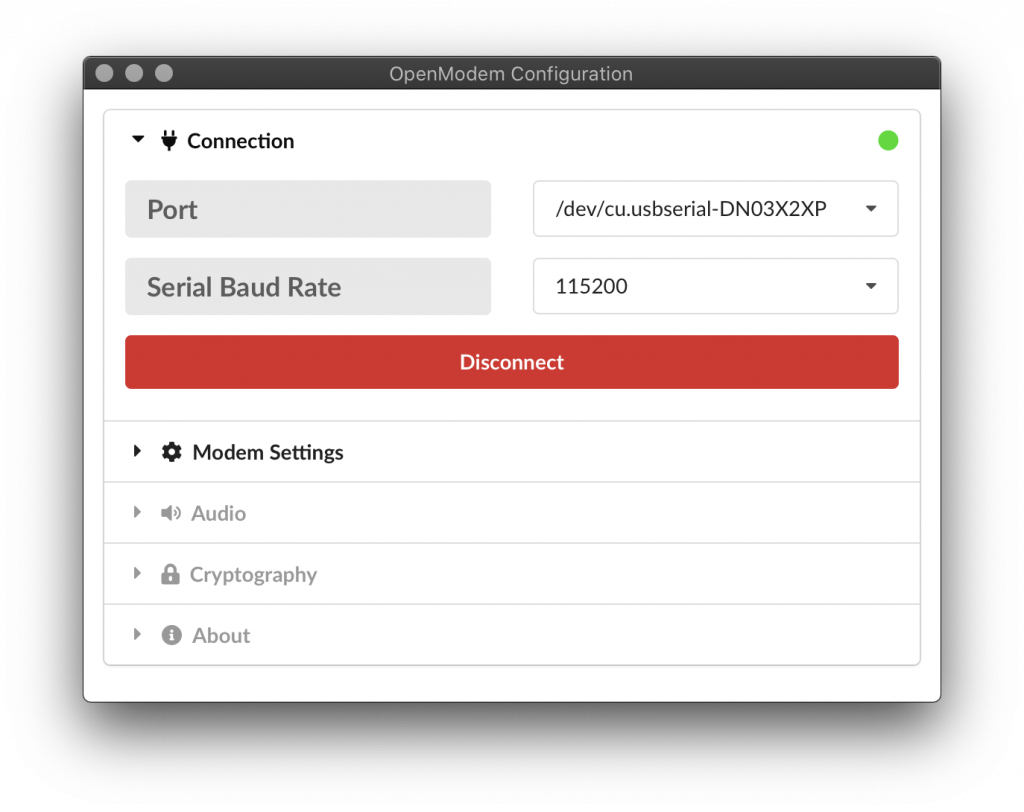Expand the Modem Settings section arrow
Screen dimensions: 1024x812
(x=137, y=451)
